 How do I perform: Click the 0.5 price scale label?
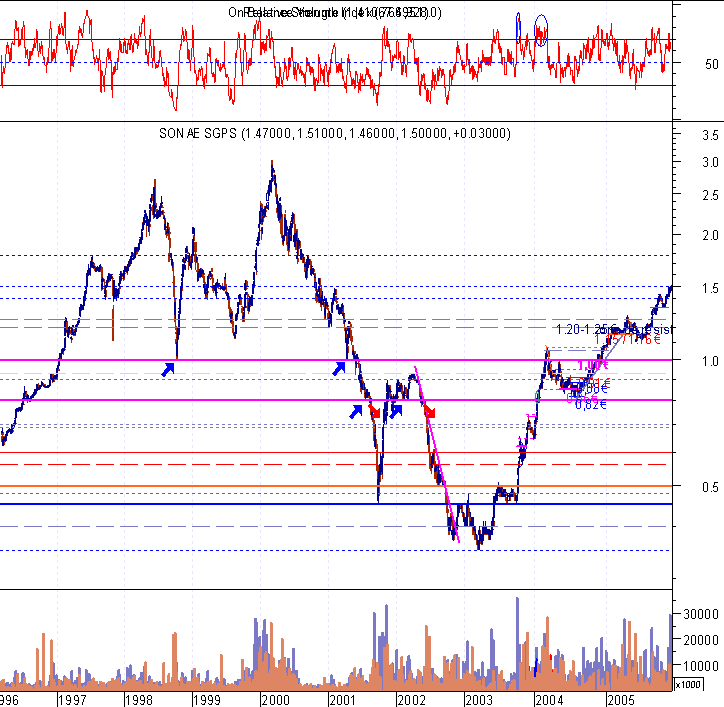pos(710,487)
